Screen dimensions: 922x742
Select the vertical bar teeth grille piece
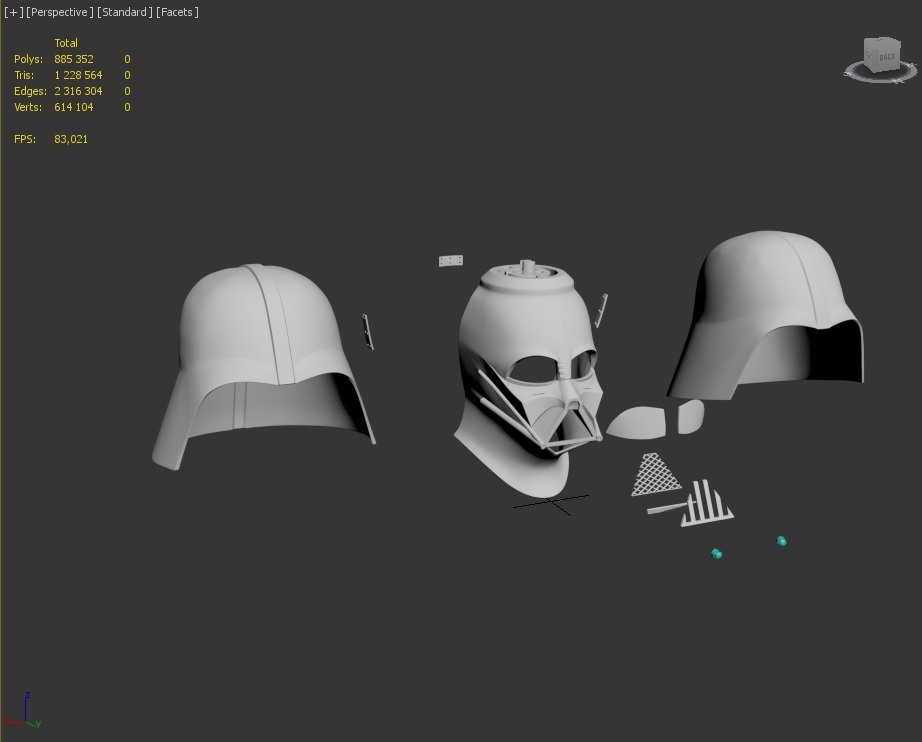(708, 505)
